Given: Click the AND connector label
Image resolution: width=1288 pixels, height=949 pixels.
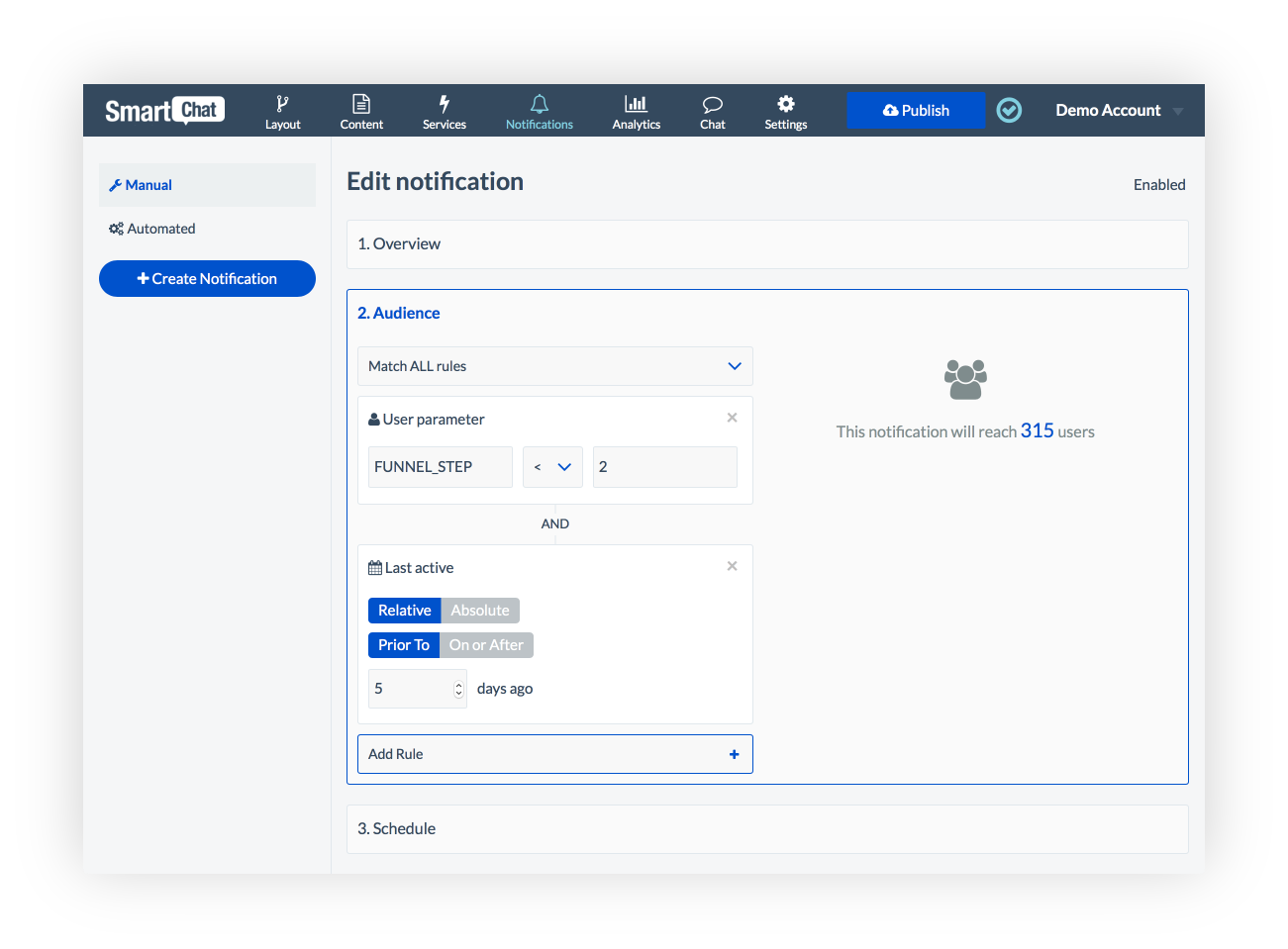Looking at the screenshot, I should tap(555, 523).
